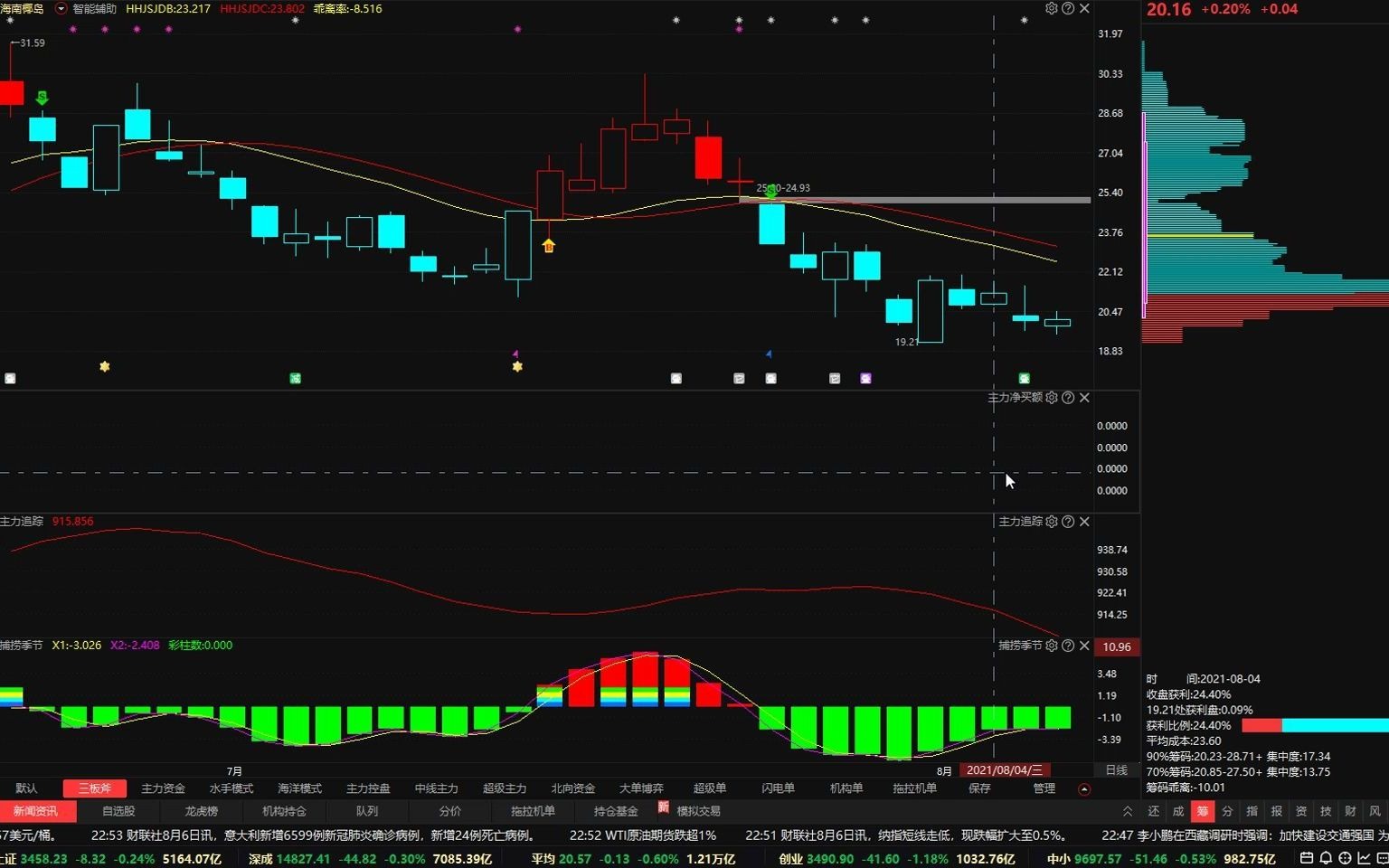
Task: Open help for 捕捞季节 indicator
Action: (1068, 646)
